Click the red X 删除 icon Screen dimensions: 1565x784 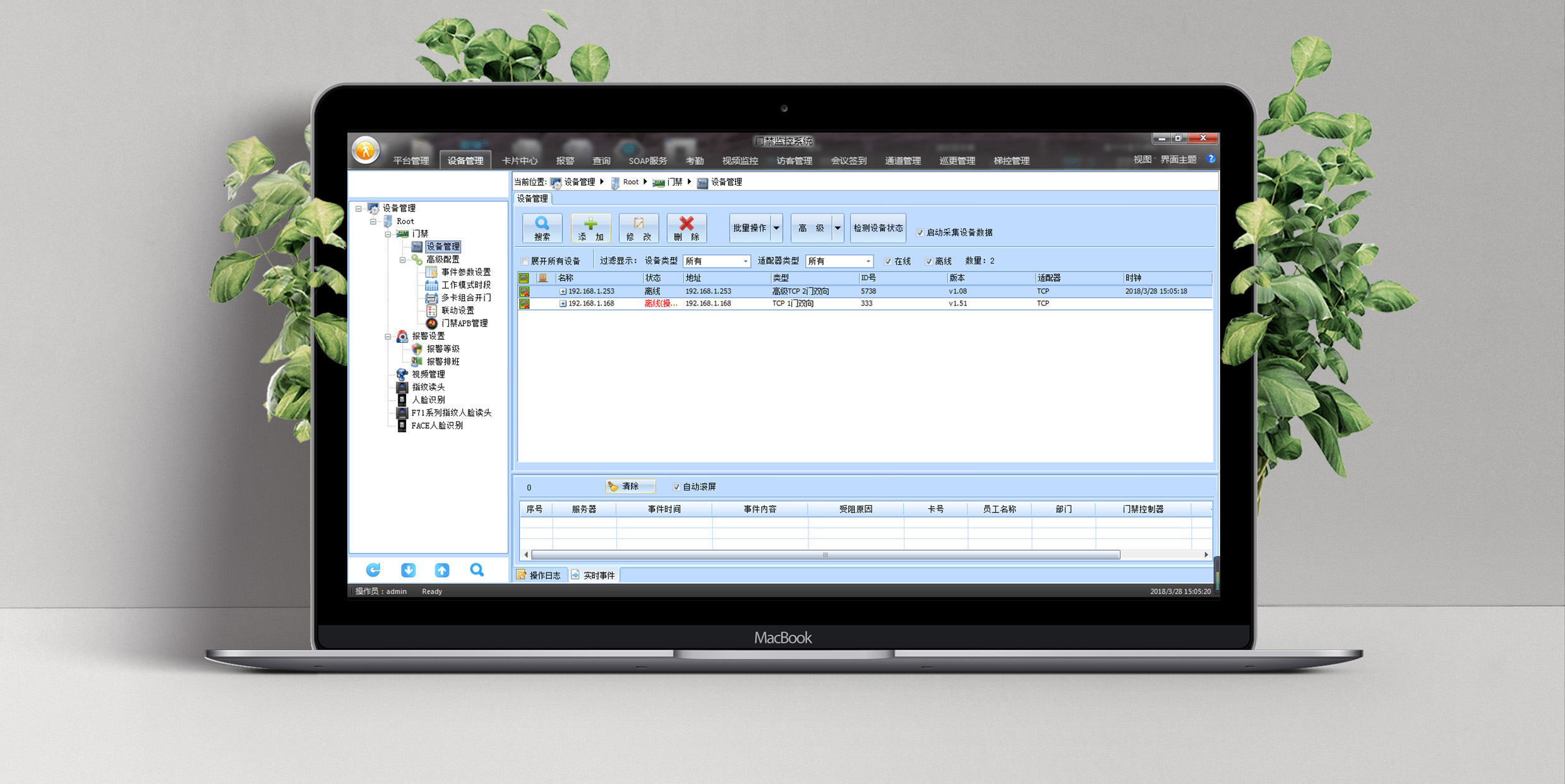point(687,223)
